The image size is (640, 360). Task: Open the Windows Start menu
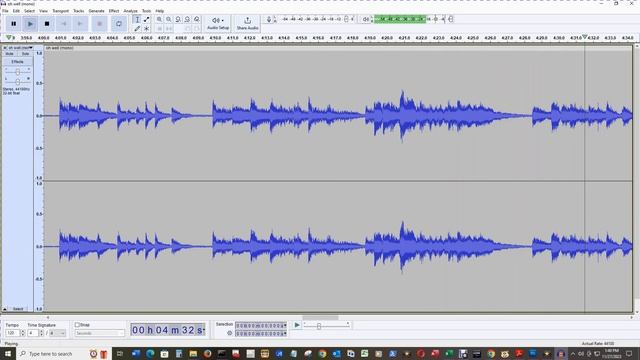7,353
